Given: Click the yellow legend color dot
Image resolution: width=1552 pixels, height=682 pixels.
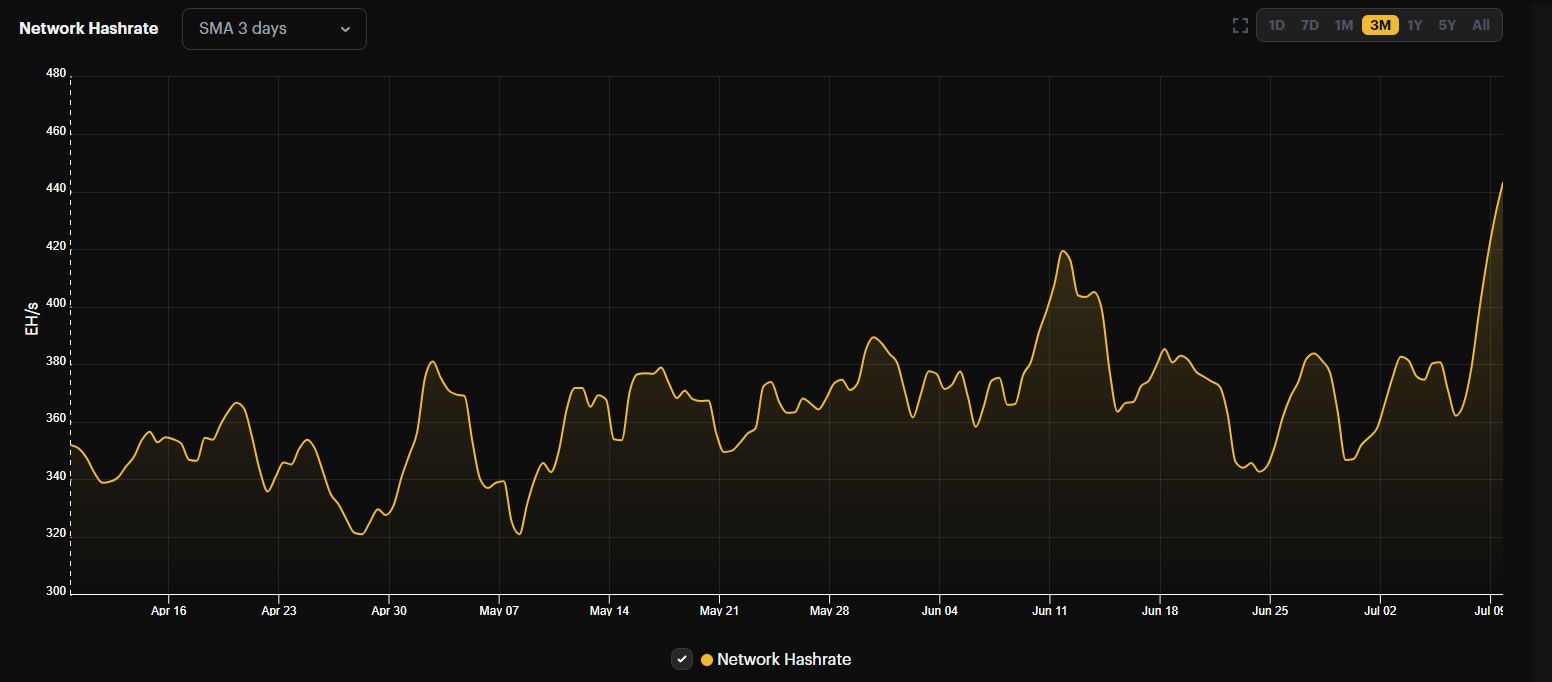Looking at the screenshot, I should (707, 660).
